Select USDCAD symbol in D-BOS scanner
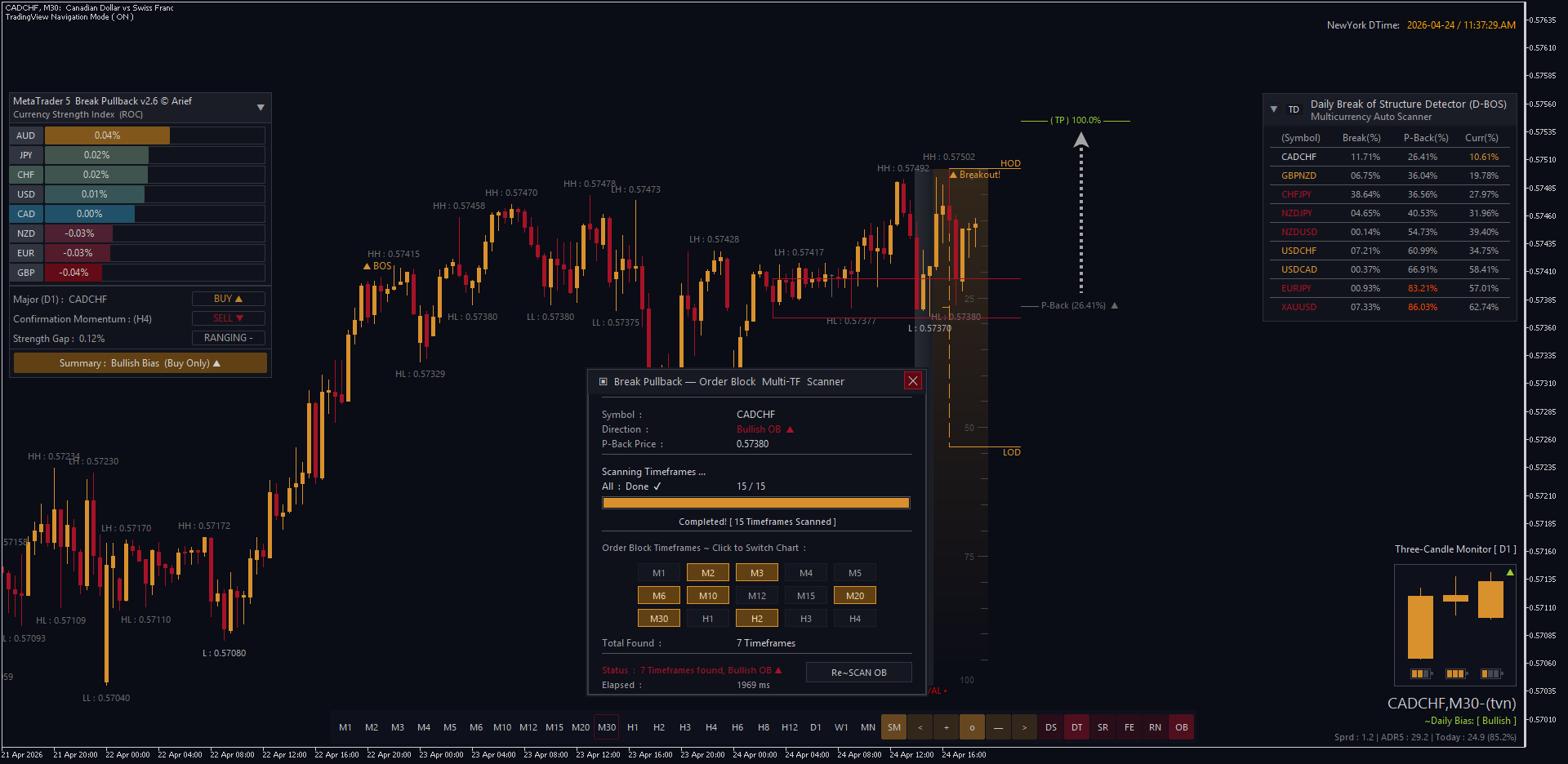The height and width of the screenshot is (764, 1568). [x=1299, y=269]
